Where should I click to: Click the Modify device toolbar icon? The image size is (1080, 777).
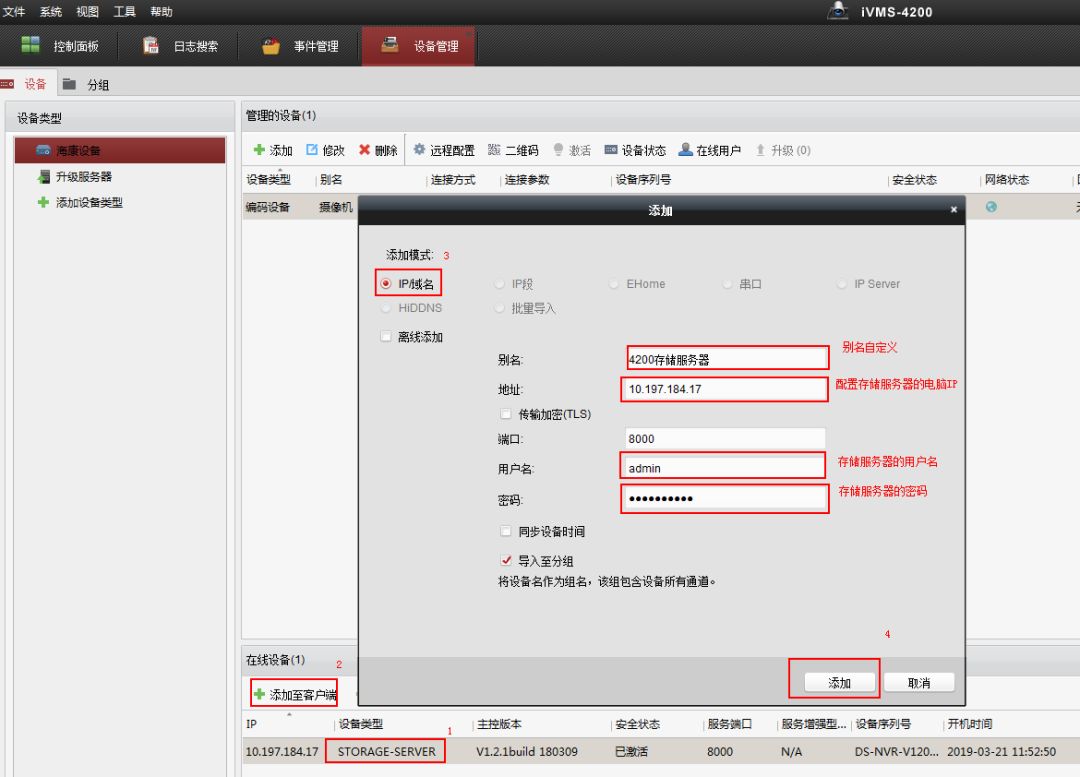point(312,151)
